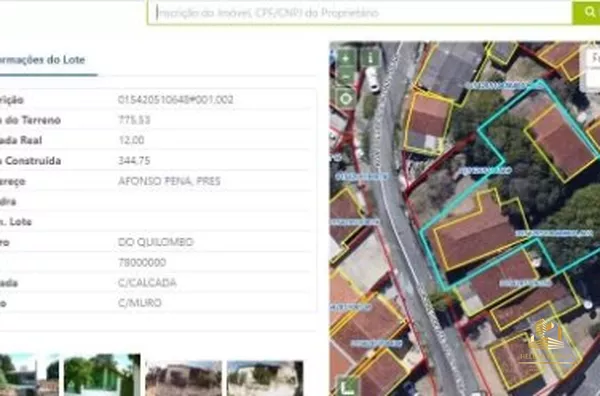Select the neighborhood value DO QUILOMBO
The image size is (600, 396).
156,242
